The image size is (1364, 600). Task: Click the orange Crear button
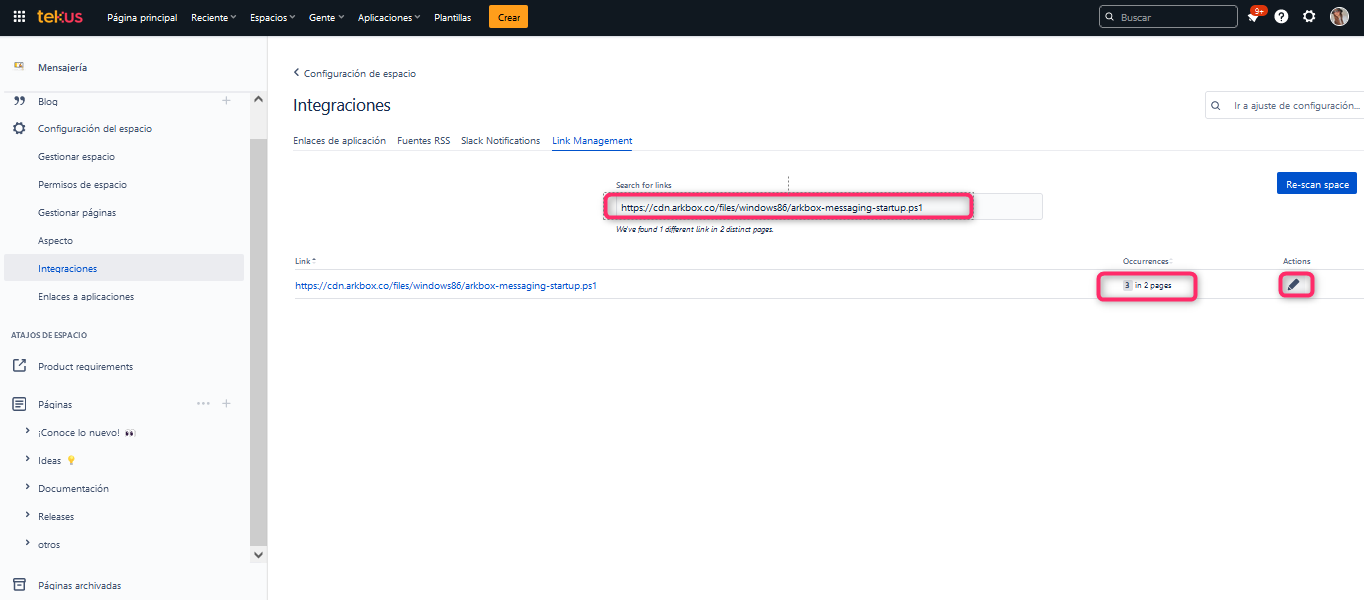pos(508,17)
